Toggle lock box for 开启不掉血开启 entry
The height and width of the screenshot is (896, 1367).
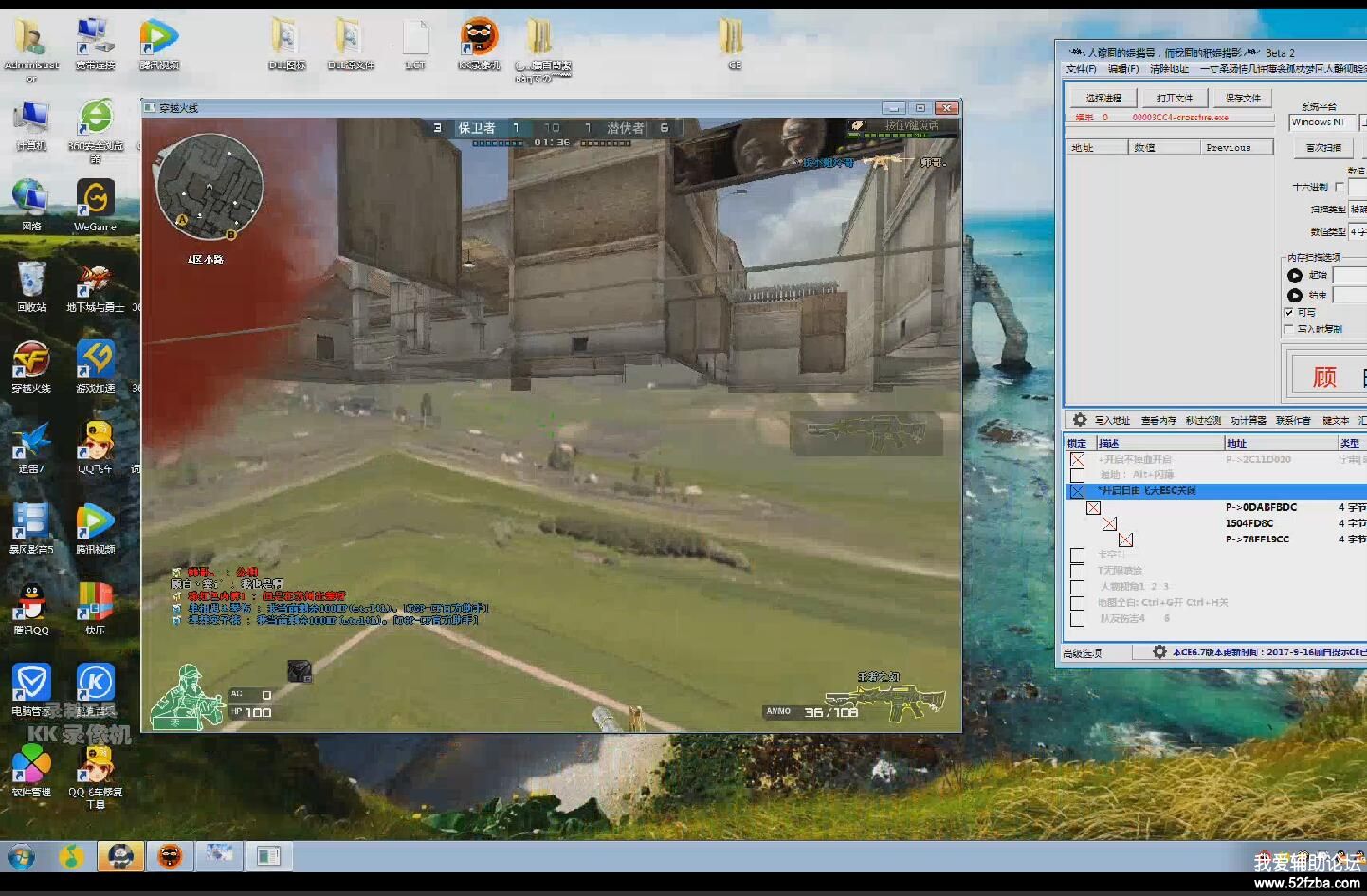pyautogui.click(x=1077, y=459)
